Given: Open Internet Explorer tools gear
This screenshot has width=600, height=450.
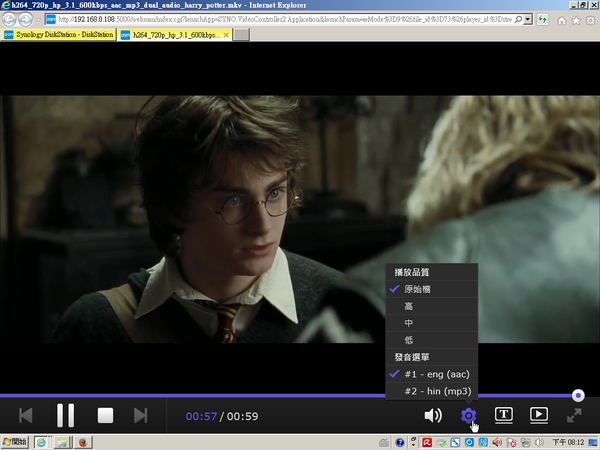Looking at the screenshot, I should click(x=590, y=21).
